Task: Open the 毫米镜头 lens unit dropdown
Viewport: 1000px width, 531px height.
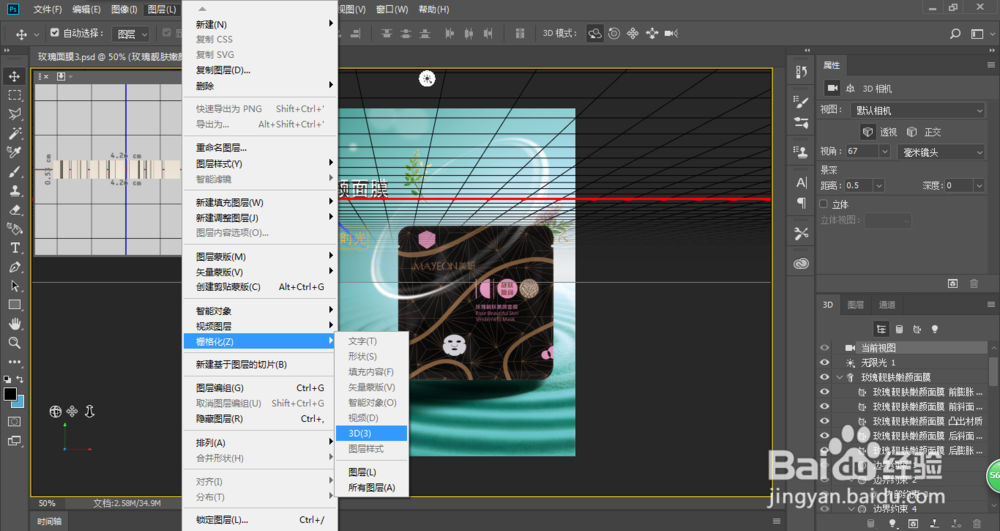Action: tap(941, 152)
